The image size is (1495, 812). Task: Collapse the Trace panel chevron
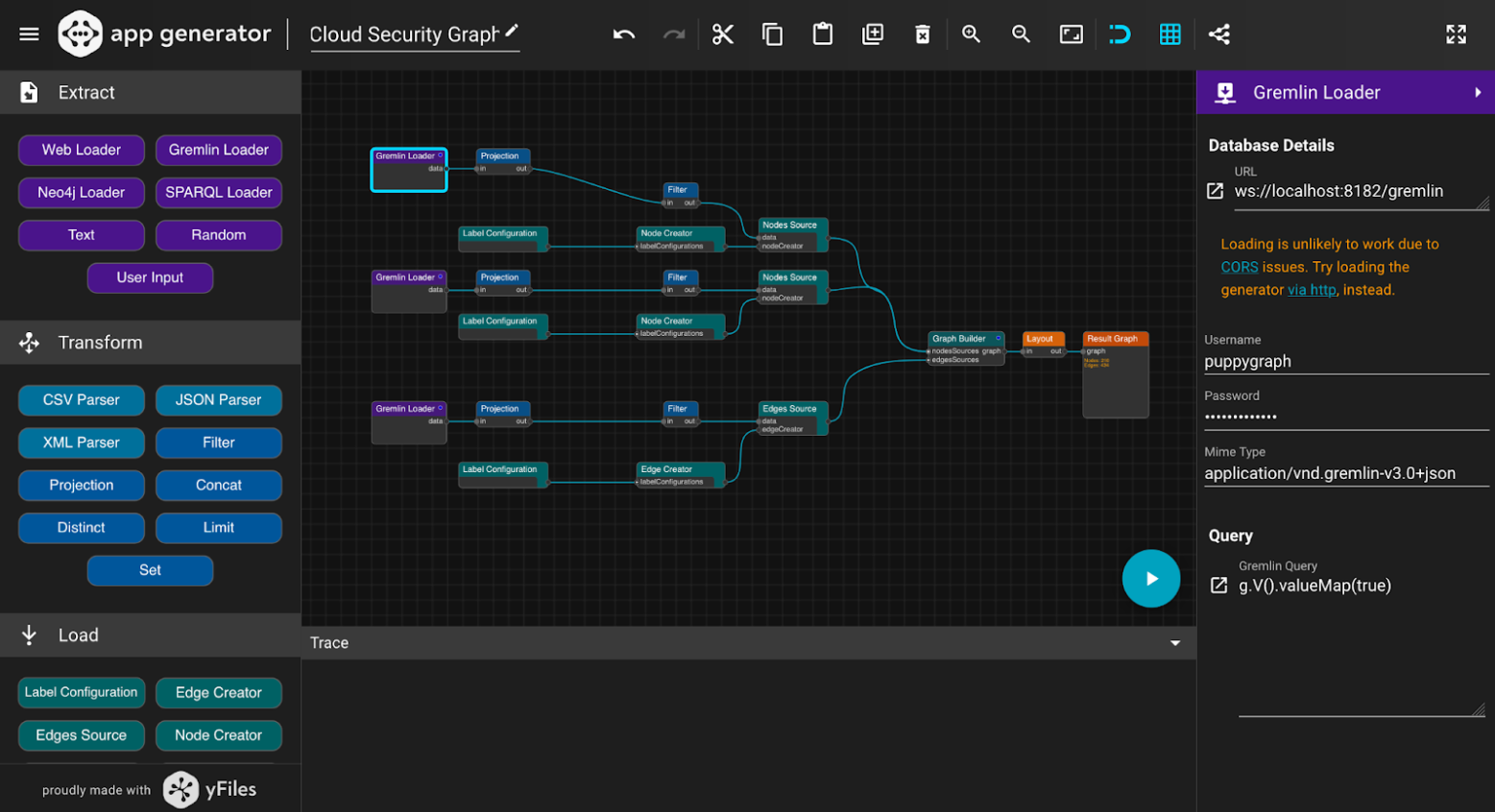pos(1175,643)
